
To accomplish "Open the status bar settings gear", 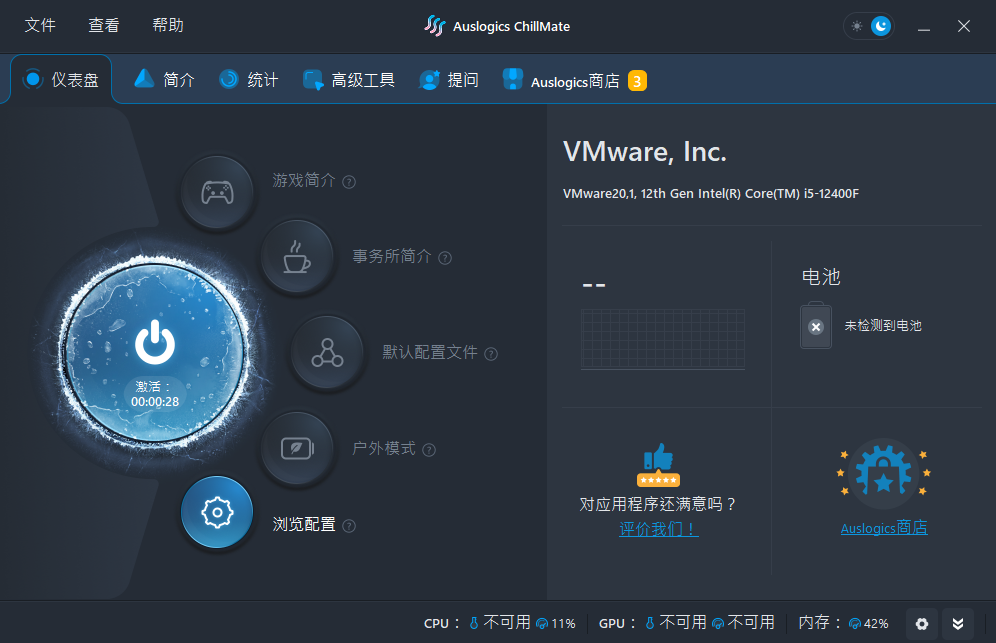I will tap(922, 624).
